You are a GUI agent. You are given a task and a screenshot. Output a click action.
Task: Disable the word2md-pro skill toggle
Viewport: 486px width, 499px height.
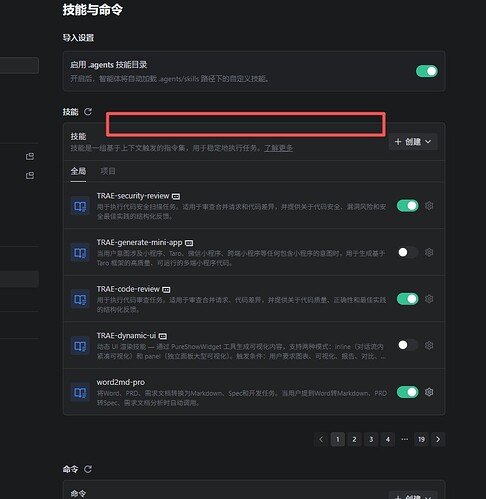coord(408,392)
